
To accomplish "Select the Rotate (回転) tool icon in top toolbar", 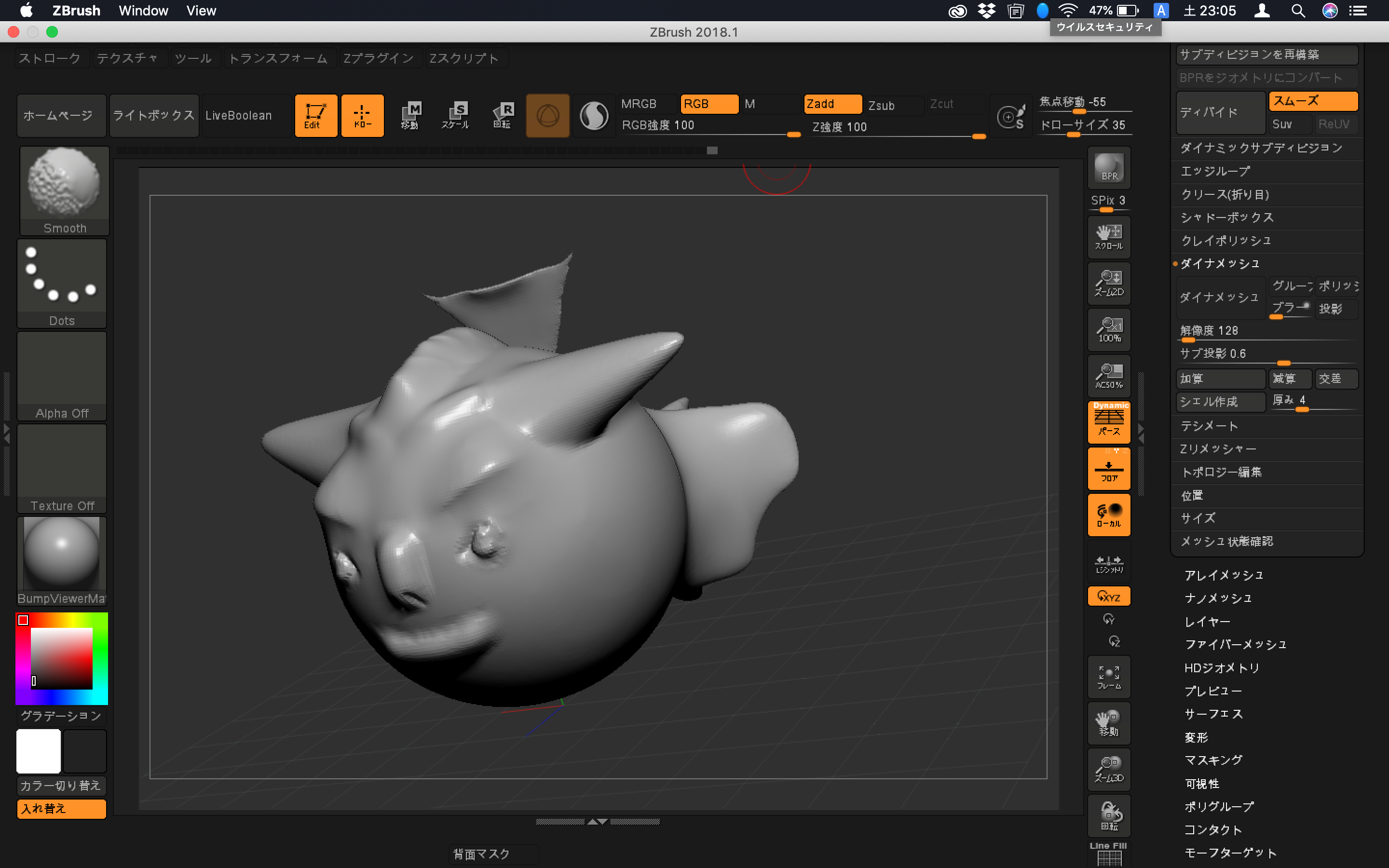I will point(502,115).
